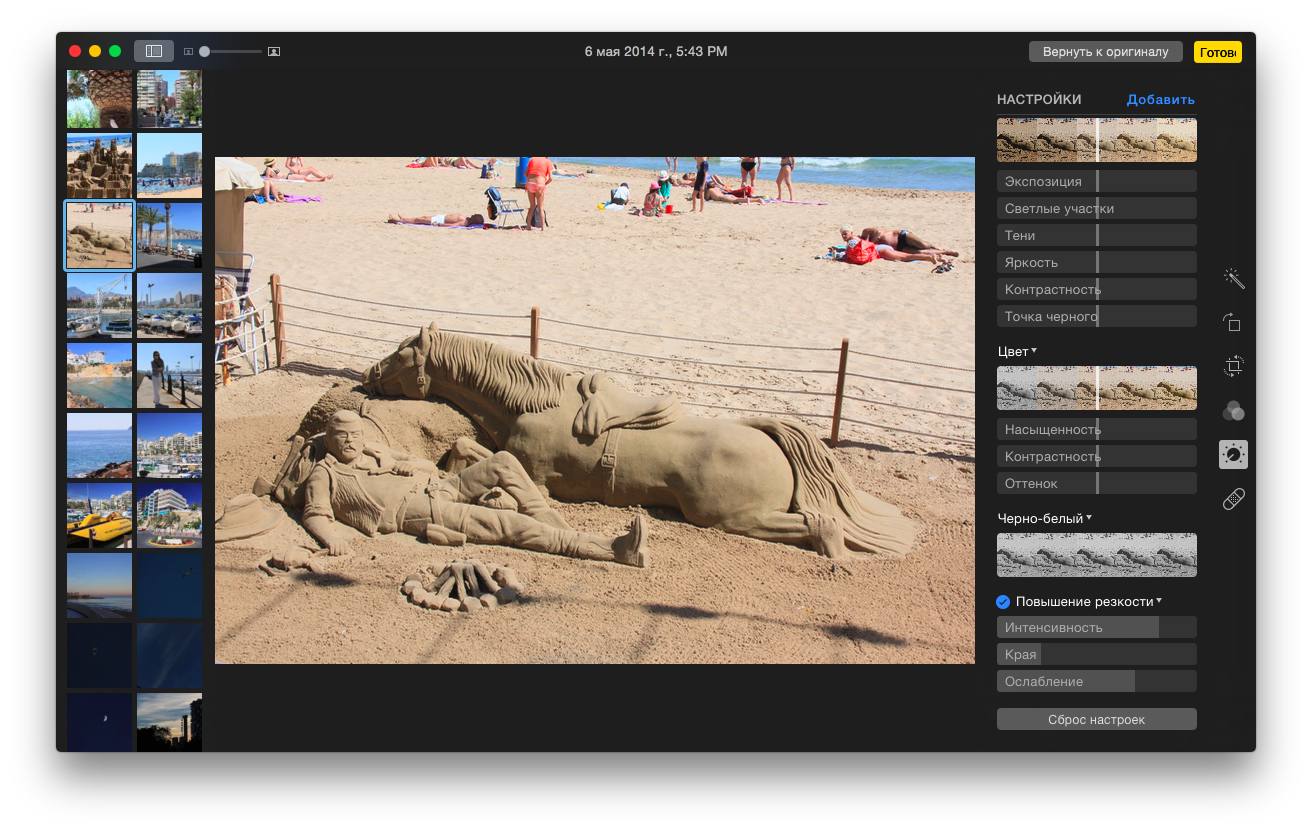
Task: Select the Adjust dial tool
Action: coord(1233,455)
